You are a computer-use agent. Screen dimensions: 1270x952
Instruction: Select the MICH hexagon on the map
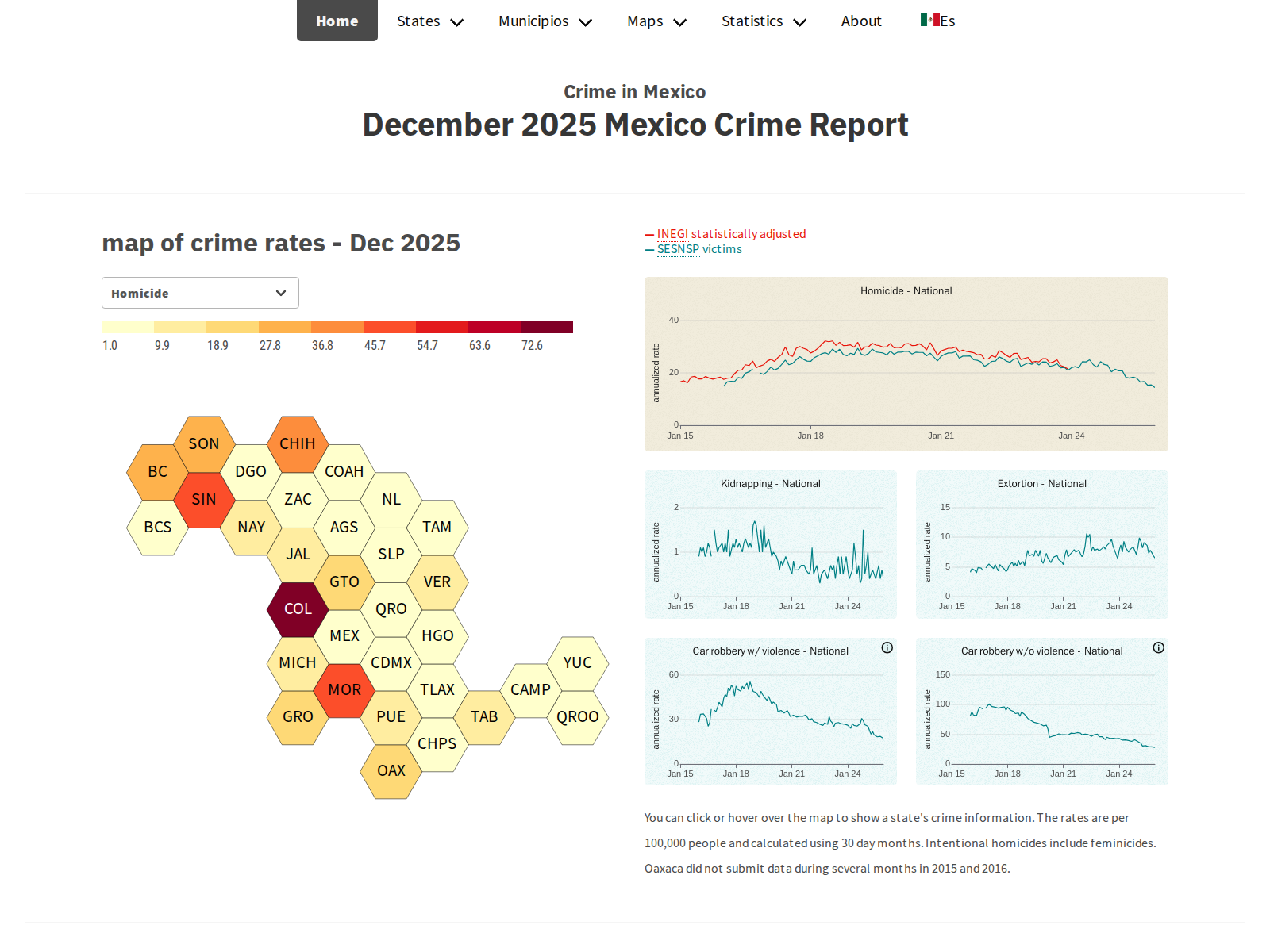point(298,662)
